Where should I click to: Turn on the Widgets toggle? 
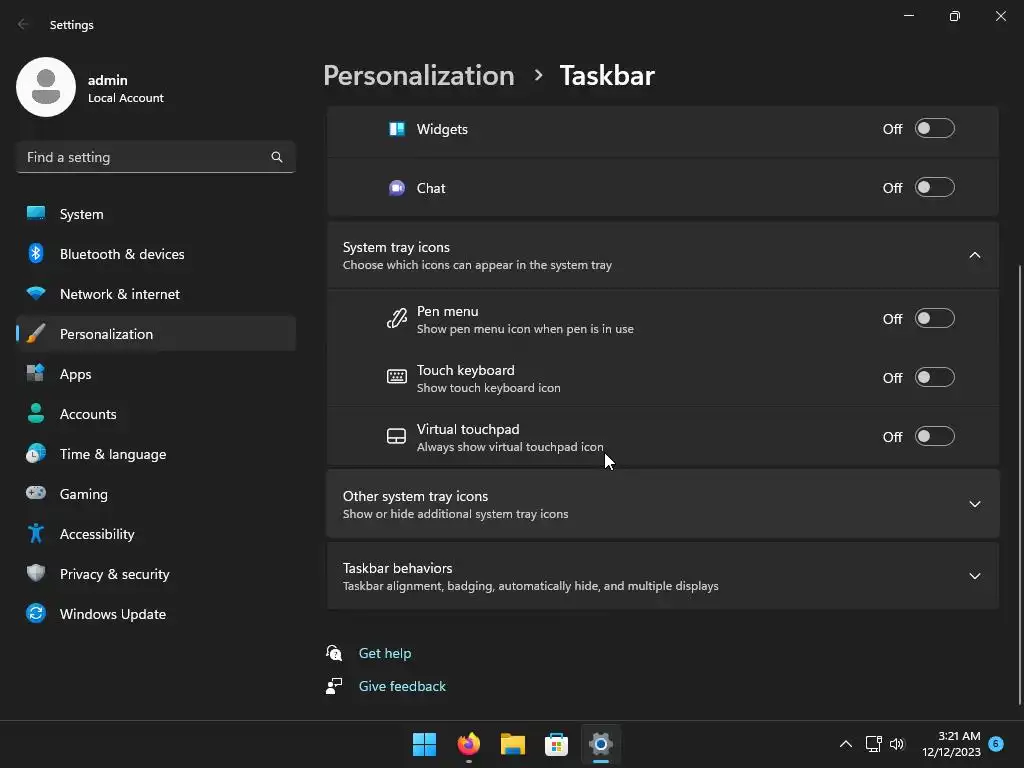(x=935, y=129)
